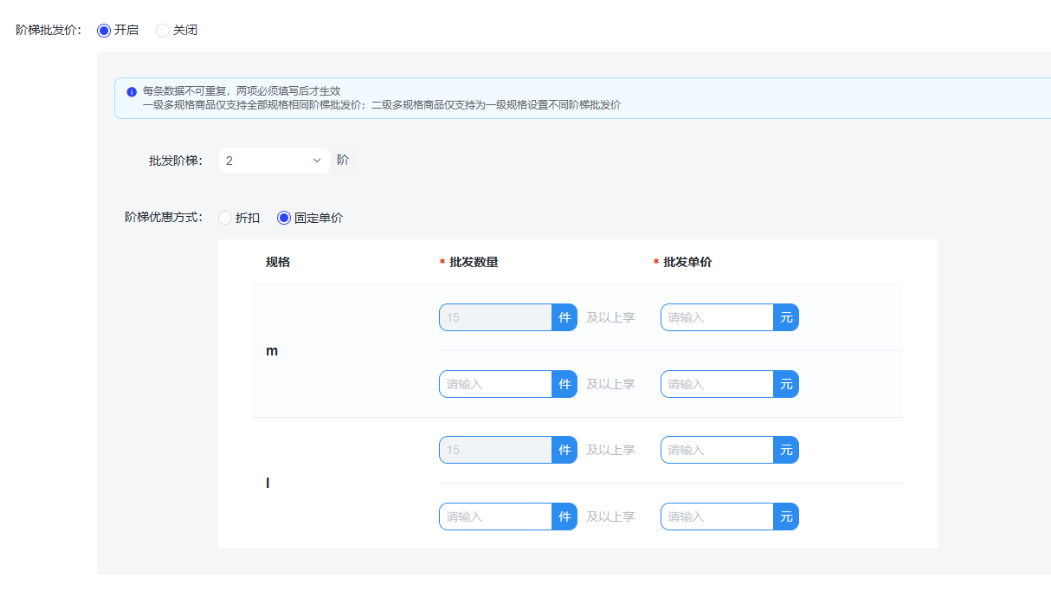1051x594 pixels.
Task: Click first-tier 批发单价 input for spec m
Action: tap(717, 317)
